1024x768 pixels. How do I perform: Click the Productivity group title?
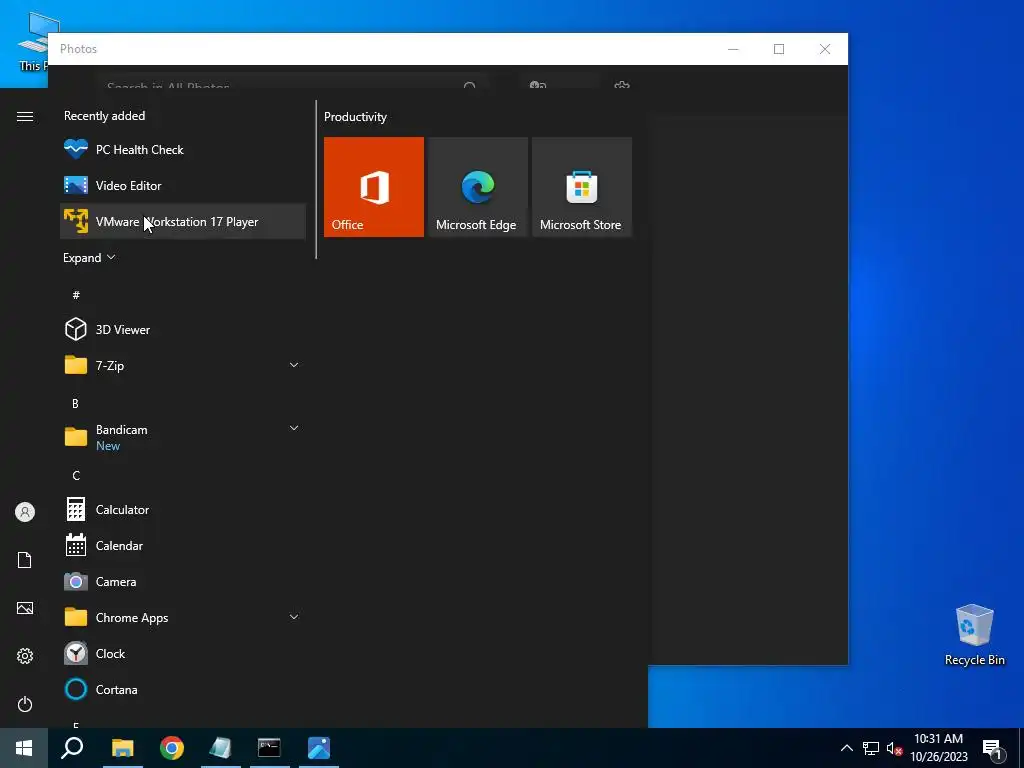[x=355, y=117]
